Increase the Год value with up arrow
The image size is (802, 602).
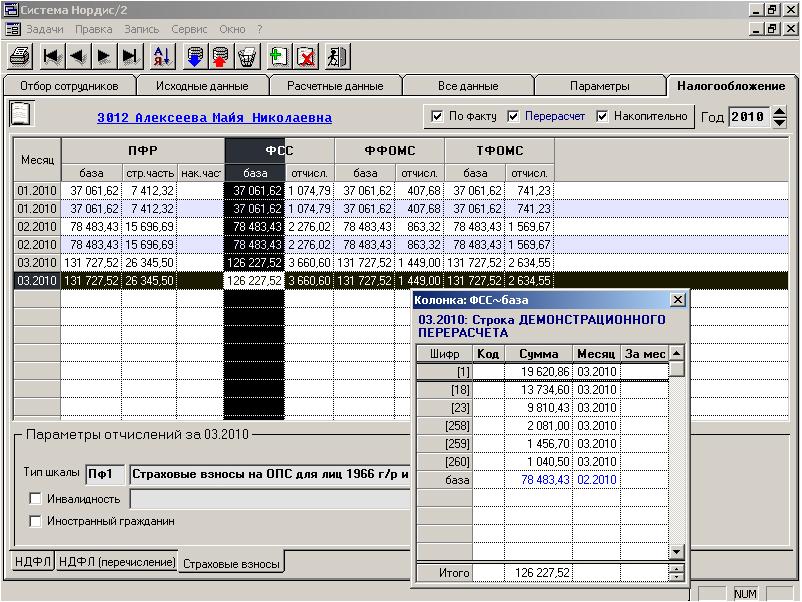click(x=780, y=111)
